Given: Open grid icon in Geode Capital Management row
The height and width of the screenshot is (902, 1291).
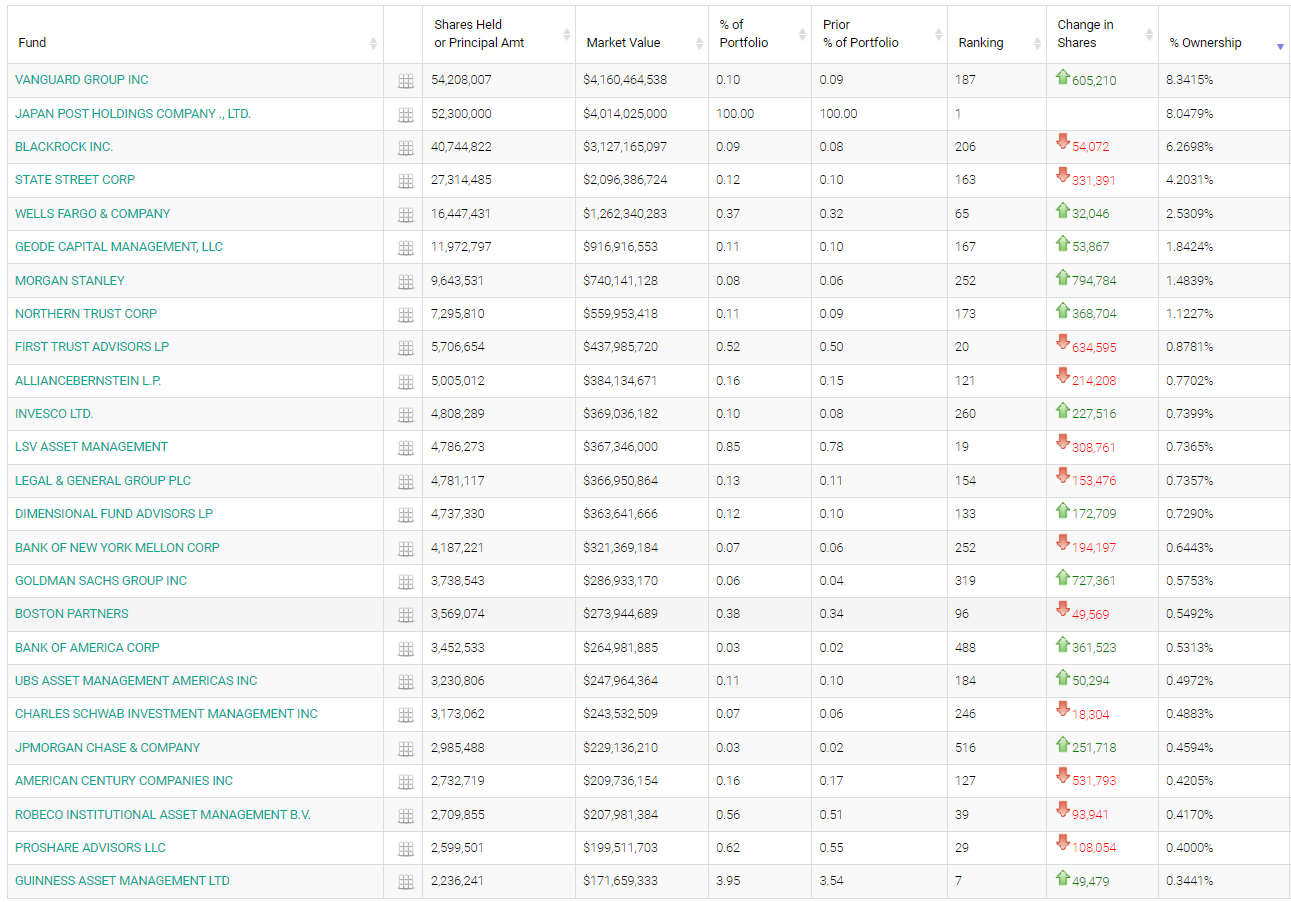Looking at the screenshot, I should point(406,249).
